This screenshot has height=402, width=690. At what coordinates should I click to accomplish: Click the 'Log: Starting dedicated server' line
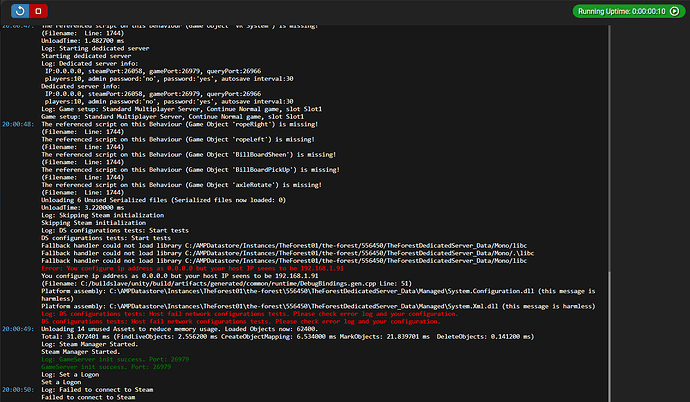[95, 48]
